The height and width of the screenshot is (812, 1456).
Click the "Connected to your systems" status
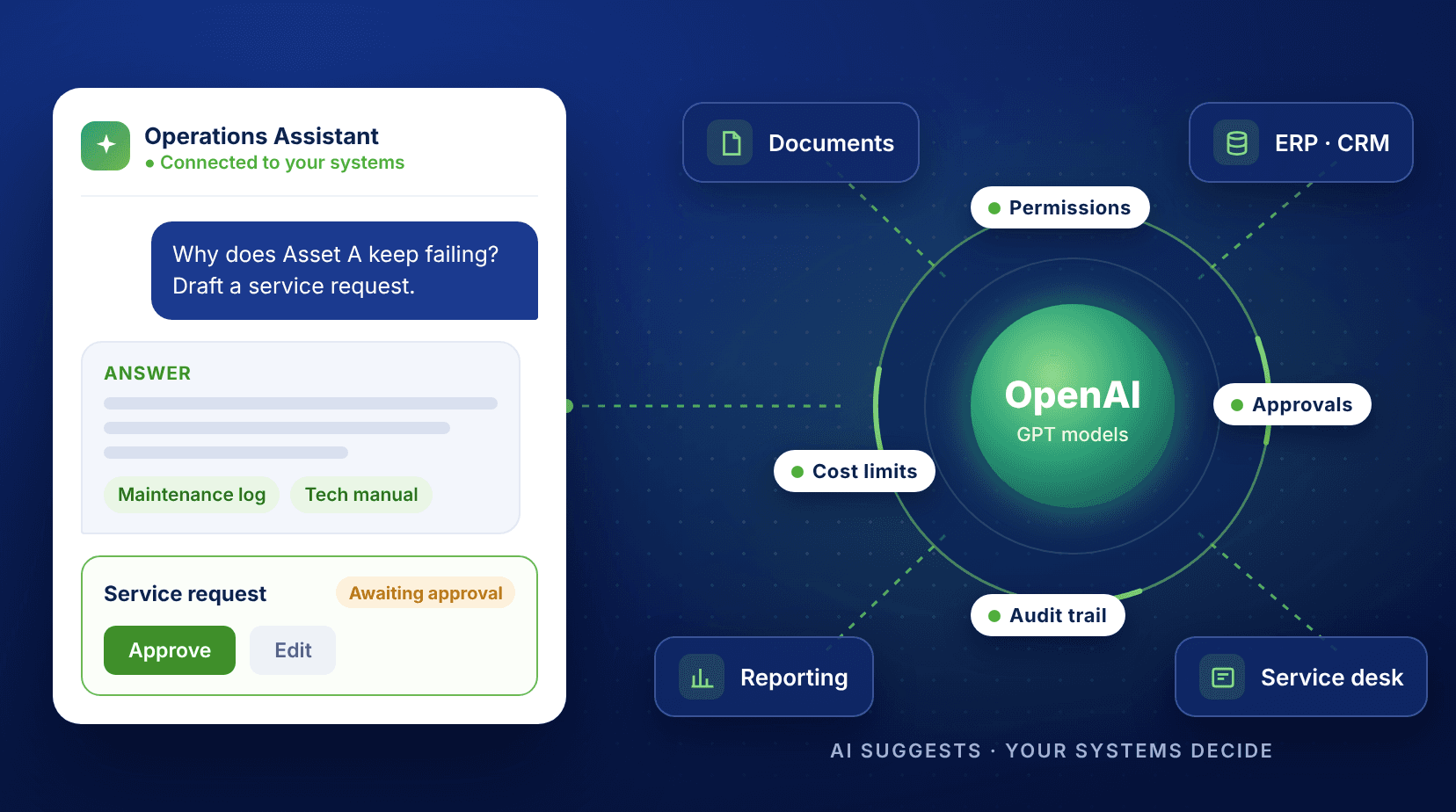tap(274, 163)
